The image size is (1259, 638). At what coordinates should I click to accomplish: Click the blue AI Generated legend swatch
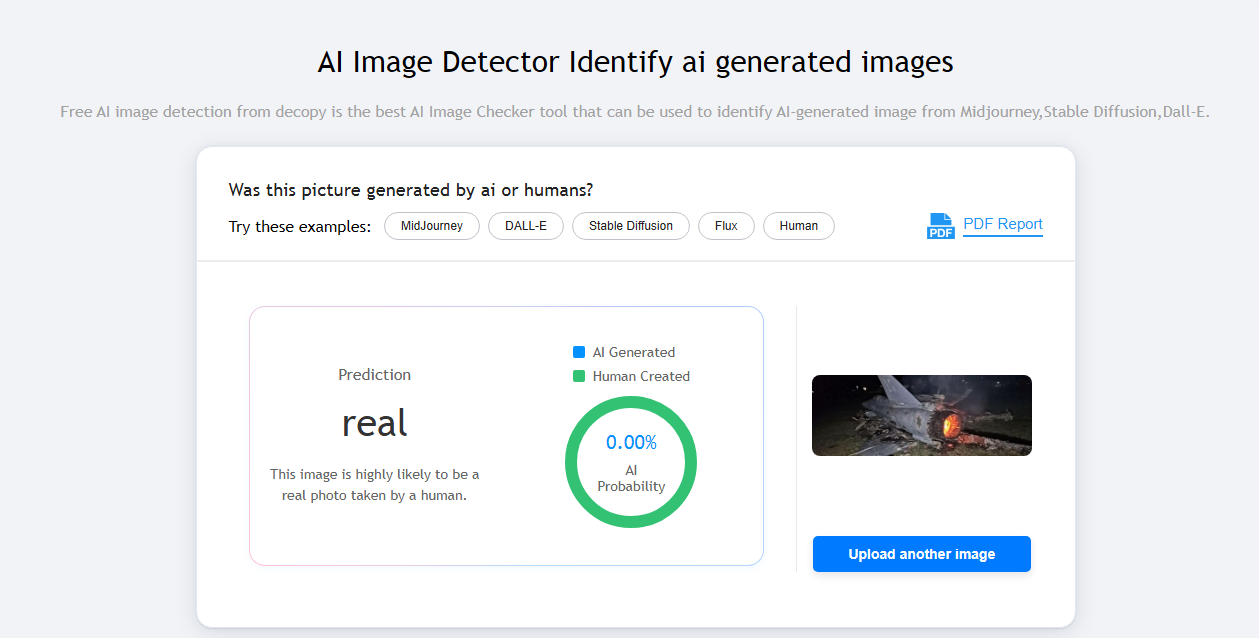579,352
